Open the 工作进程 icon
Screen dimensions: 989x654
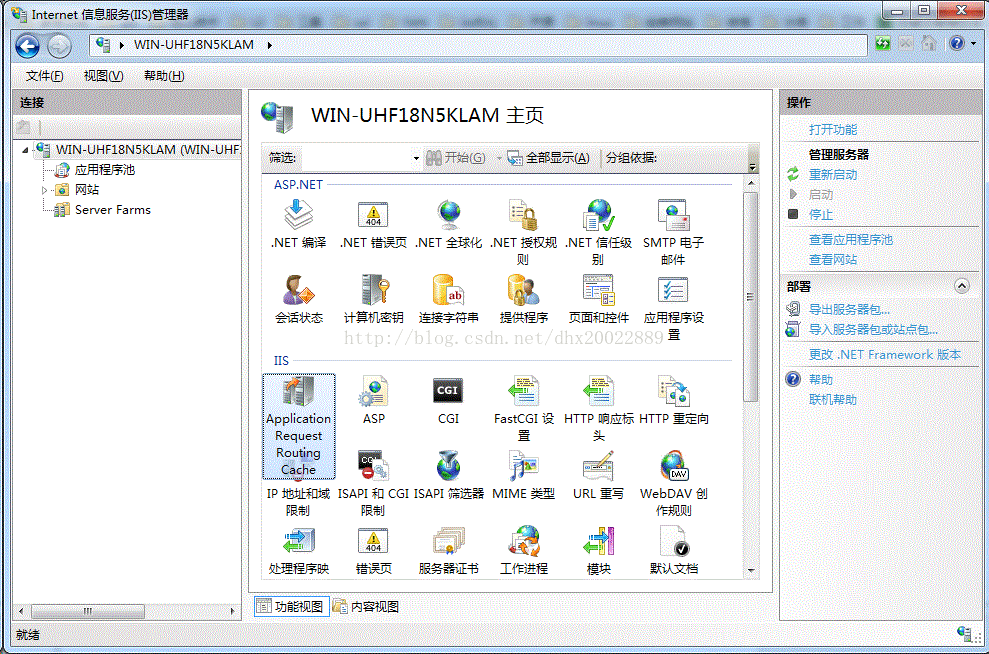coord(524,541)
